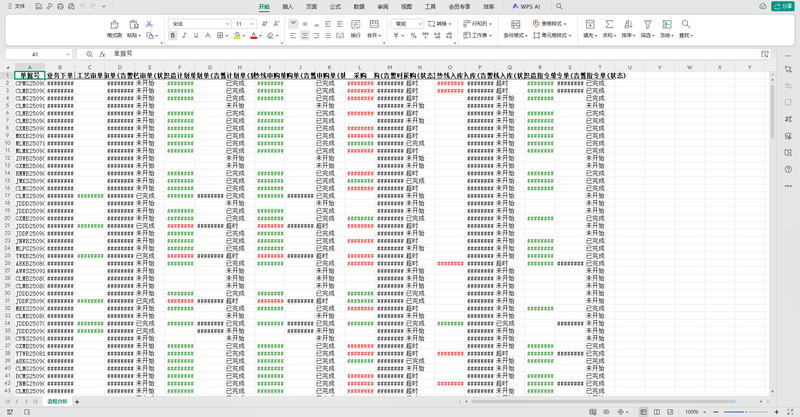Screen dimensions: 800x417
Task: Click the Find (查找) magnifier icon
Action: click(687, 23)
